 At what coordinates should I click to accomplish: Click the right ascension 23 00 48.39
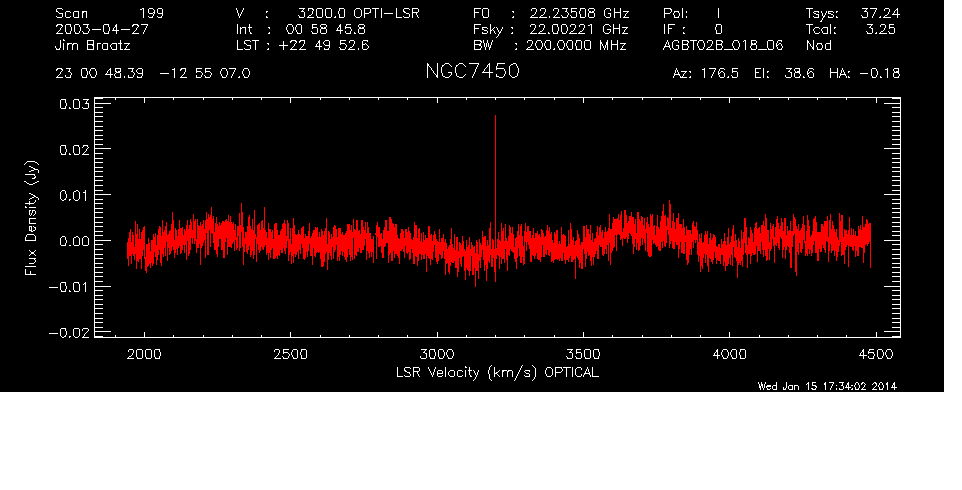[x=99, y=74]
